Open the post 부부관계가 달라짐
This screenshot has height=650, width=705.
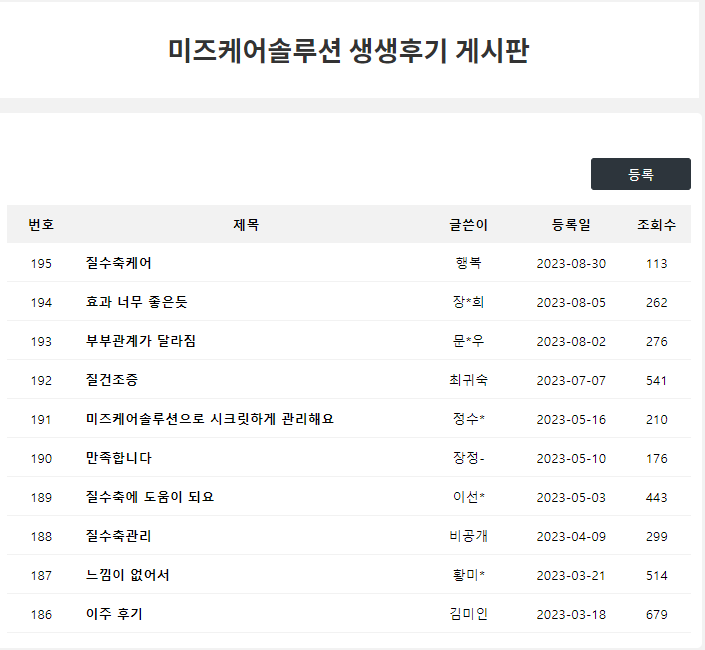coord(141,341)
